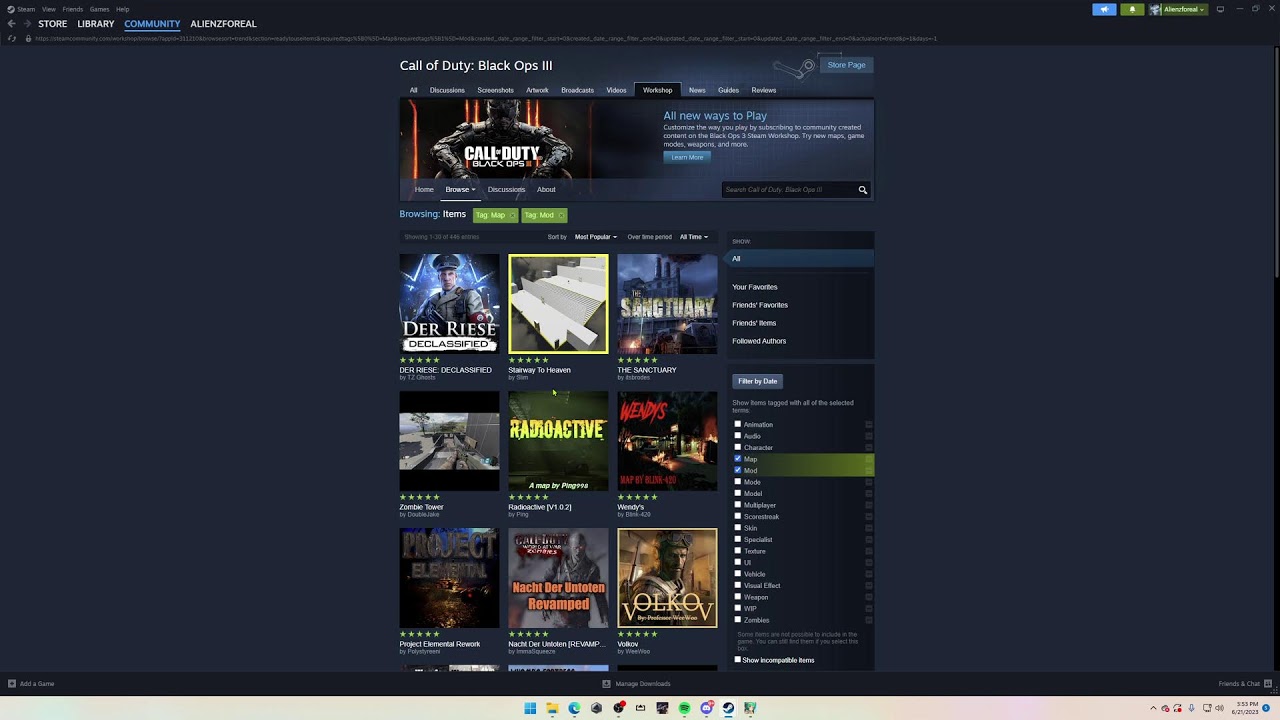Go to the LIBRARY section
Image resolution: width=1280 pixels, height=720 pixels.
click(96, 23)
